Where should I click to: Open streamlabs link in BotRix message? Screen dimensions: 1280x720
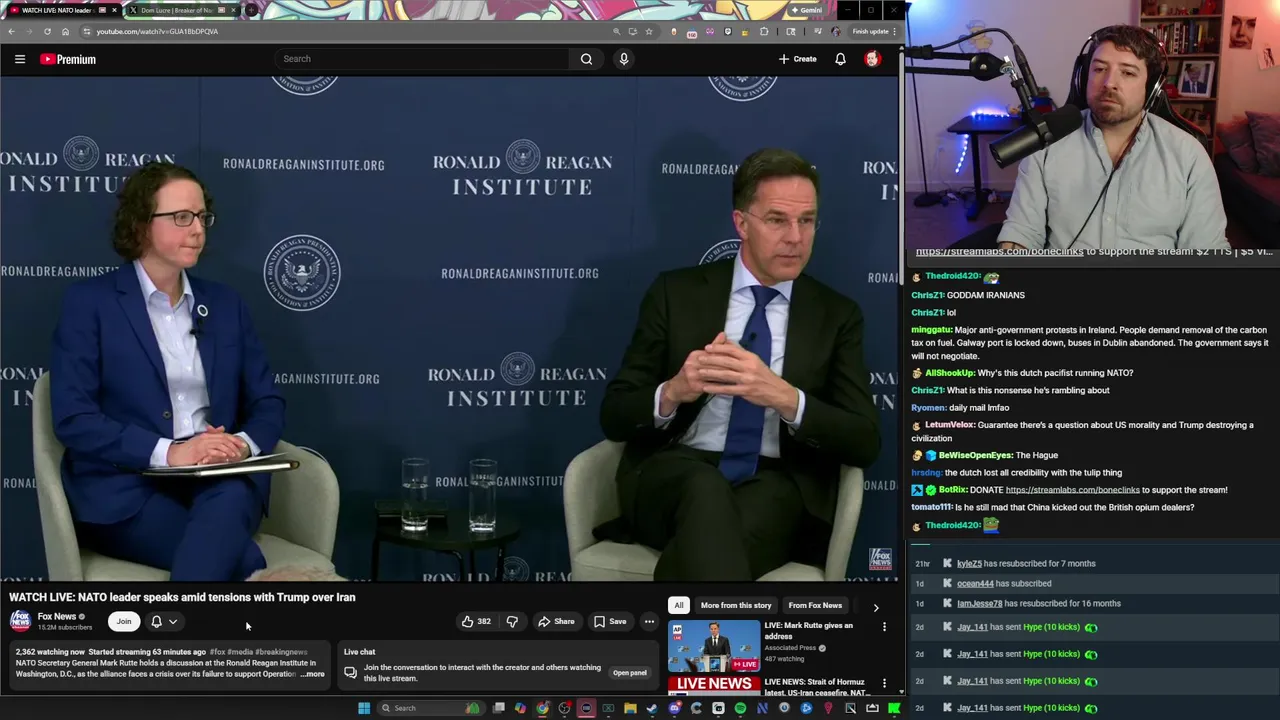(x=1072, y=490)
